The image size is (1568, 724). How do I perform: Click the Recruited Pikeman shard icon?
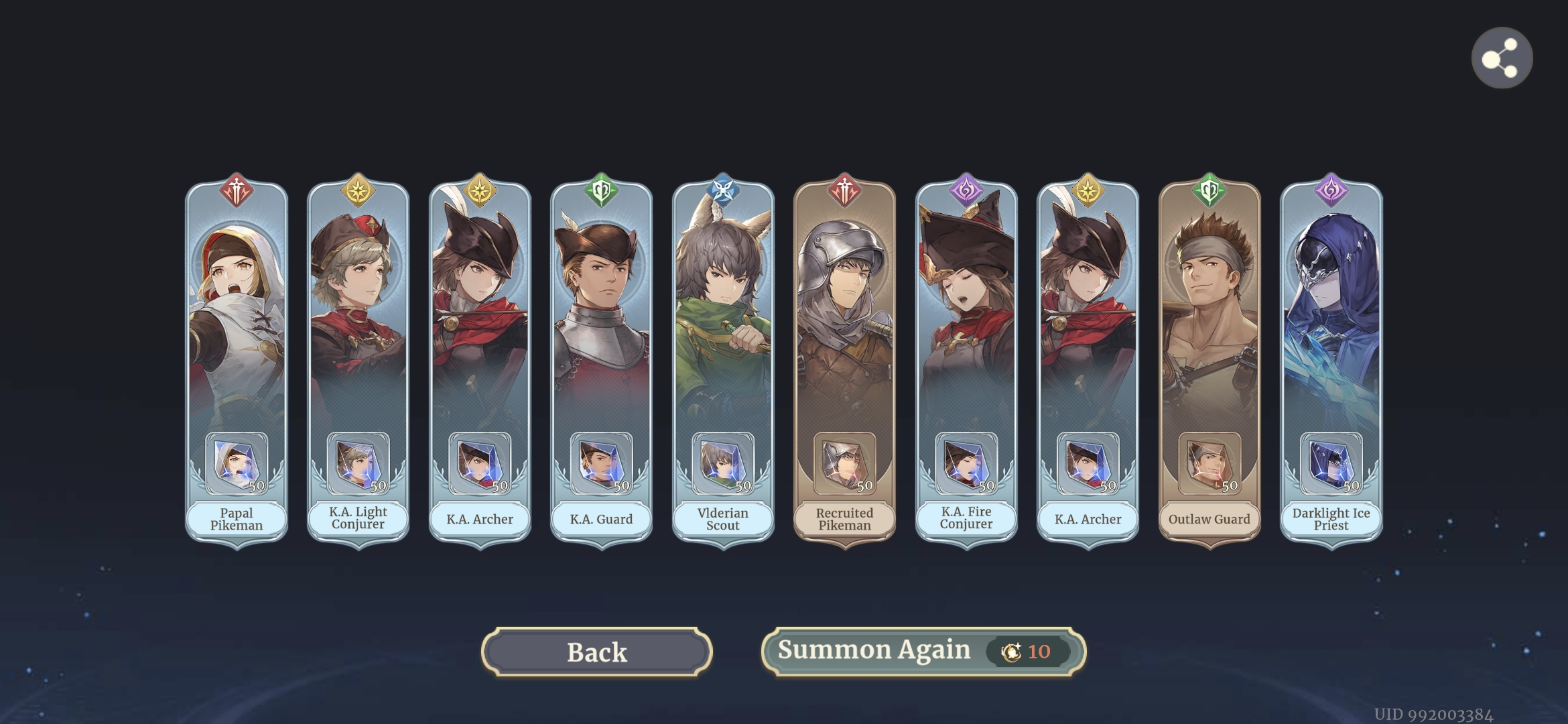click(844, 463)
